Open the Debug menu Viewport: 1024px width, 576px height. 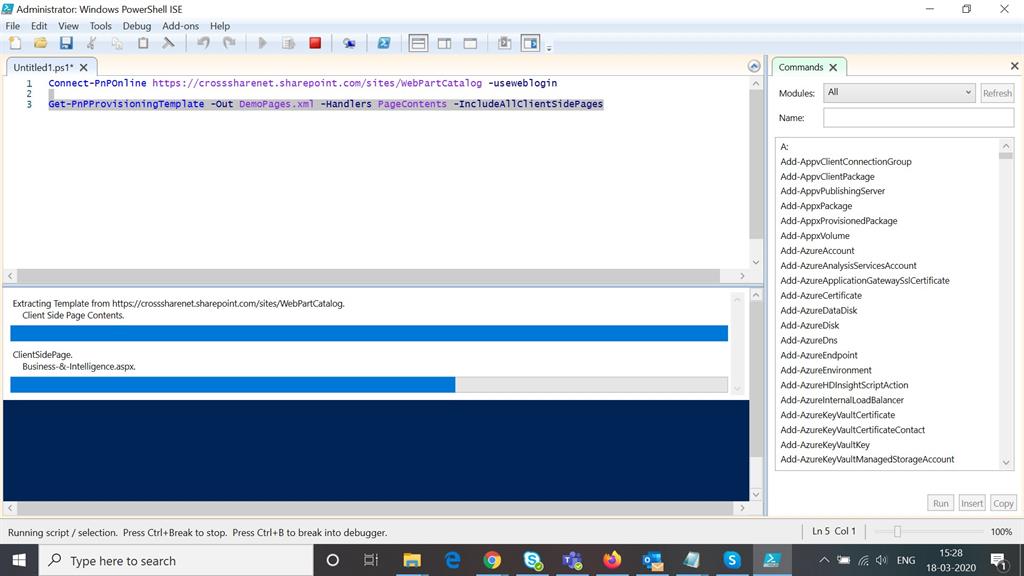136,26
